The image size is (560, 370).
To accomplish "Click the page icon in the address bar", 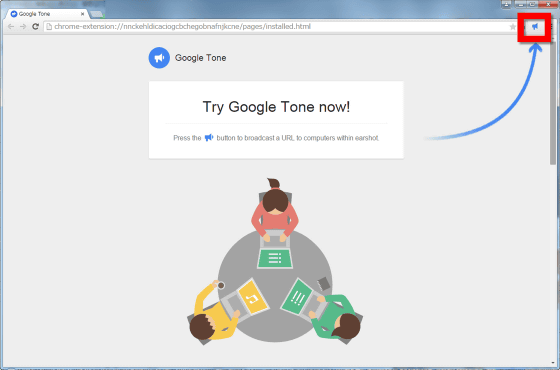I will (x=49, y=26).
